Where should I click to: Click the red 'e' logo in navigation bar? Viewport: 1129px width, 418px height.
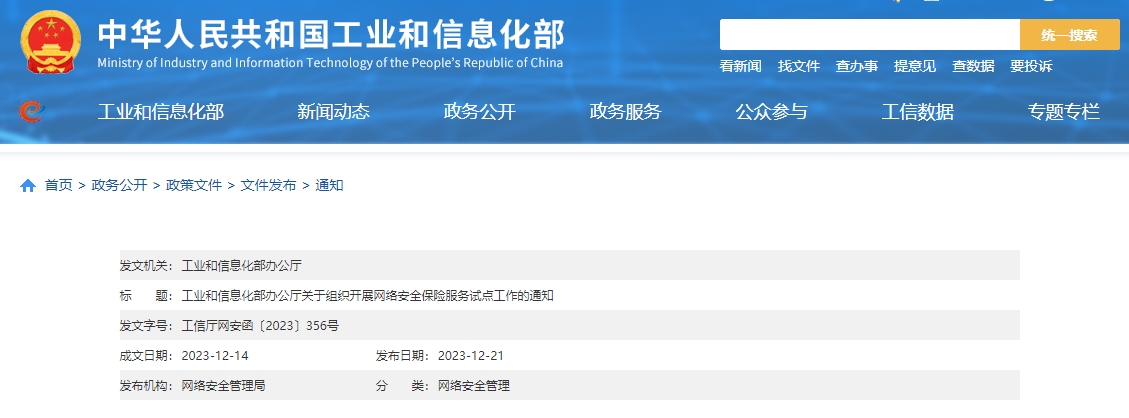pos(32,112)
